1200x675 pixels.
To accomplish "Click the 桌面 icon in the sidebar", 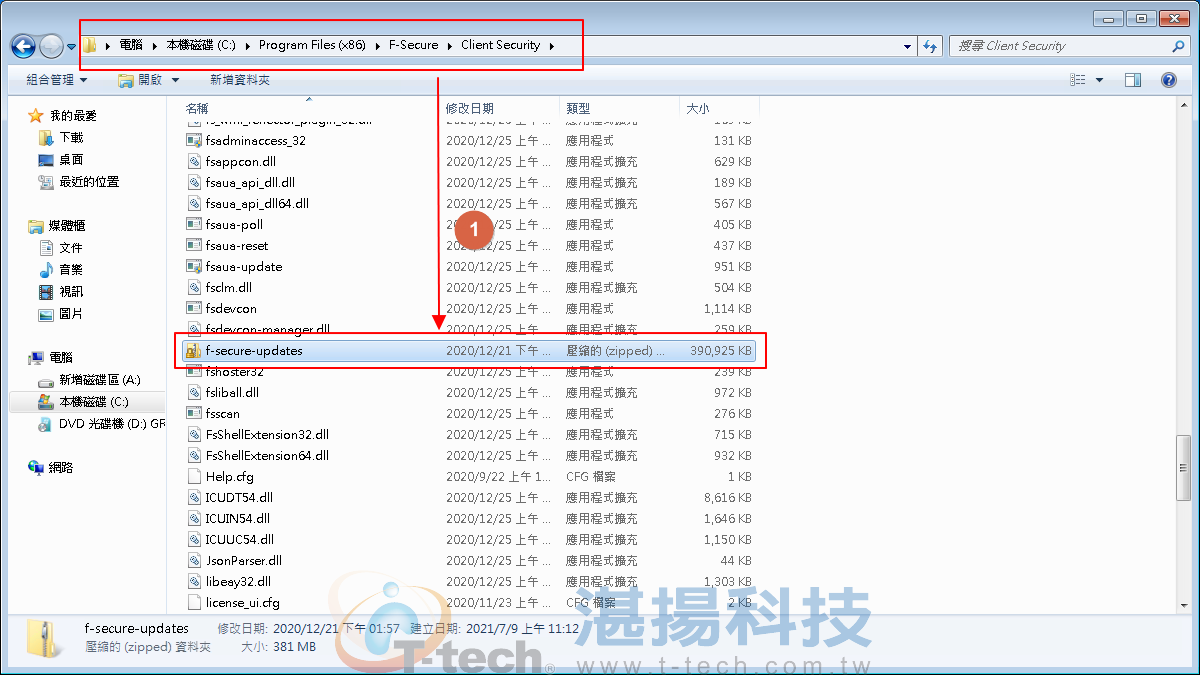I will (x=45, y=160).
